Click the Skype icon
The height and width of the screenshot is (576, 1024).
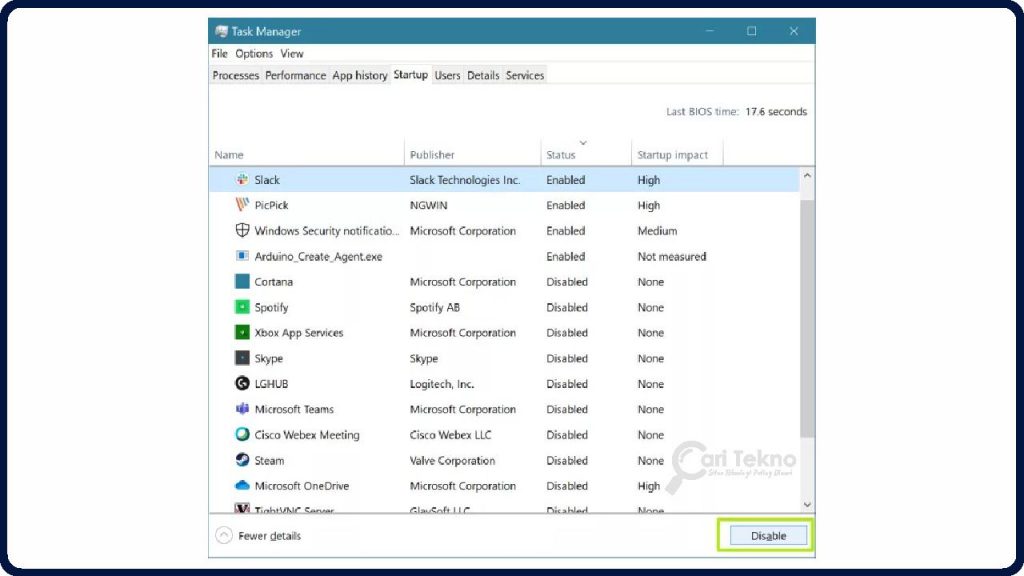click(240, 358)
